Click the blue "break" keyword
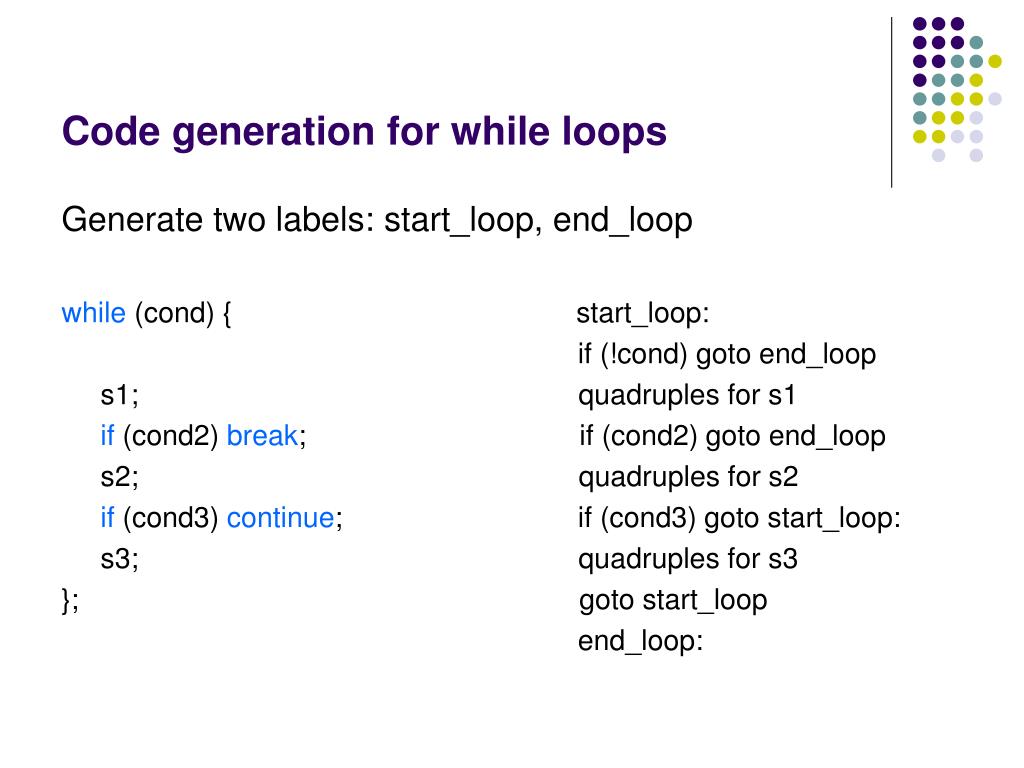The width and height of the screenshot is (1024, 768). (262, 436)
